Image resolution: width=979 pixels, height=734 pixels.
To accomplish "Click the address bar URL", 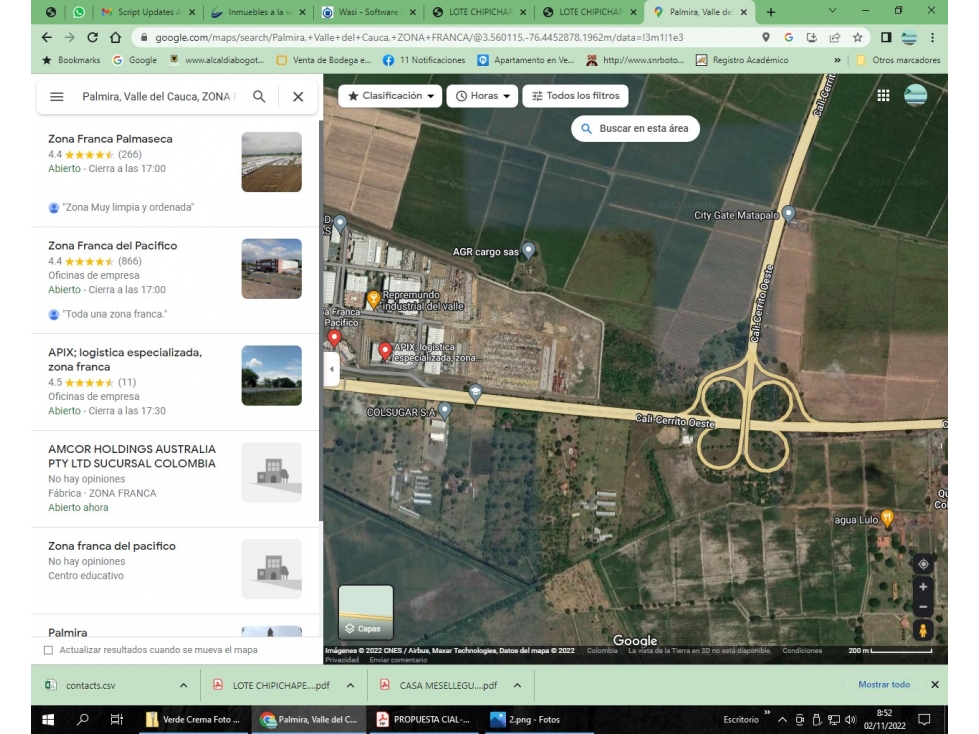I will (419, 37).
